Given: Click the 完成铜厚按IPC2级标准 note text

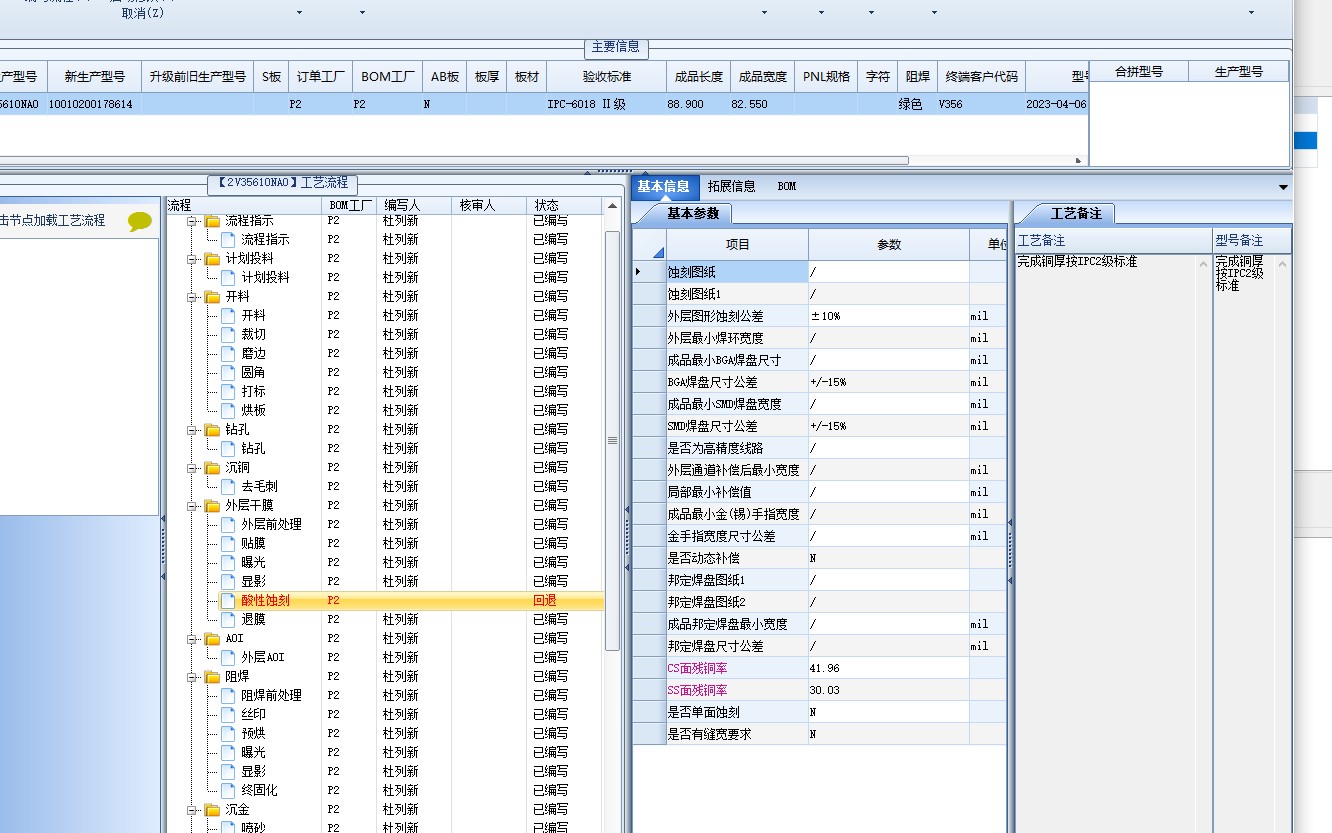Looking at the screenshot, I should point(1077,262).
